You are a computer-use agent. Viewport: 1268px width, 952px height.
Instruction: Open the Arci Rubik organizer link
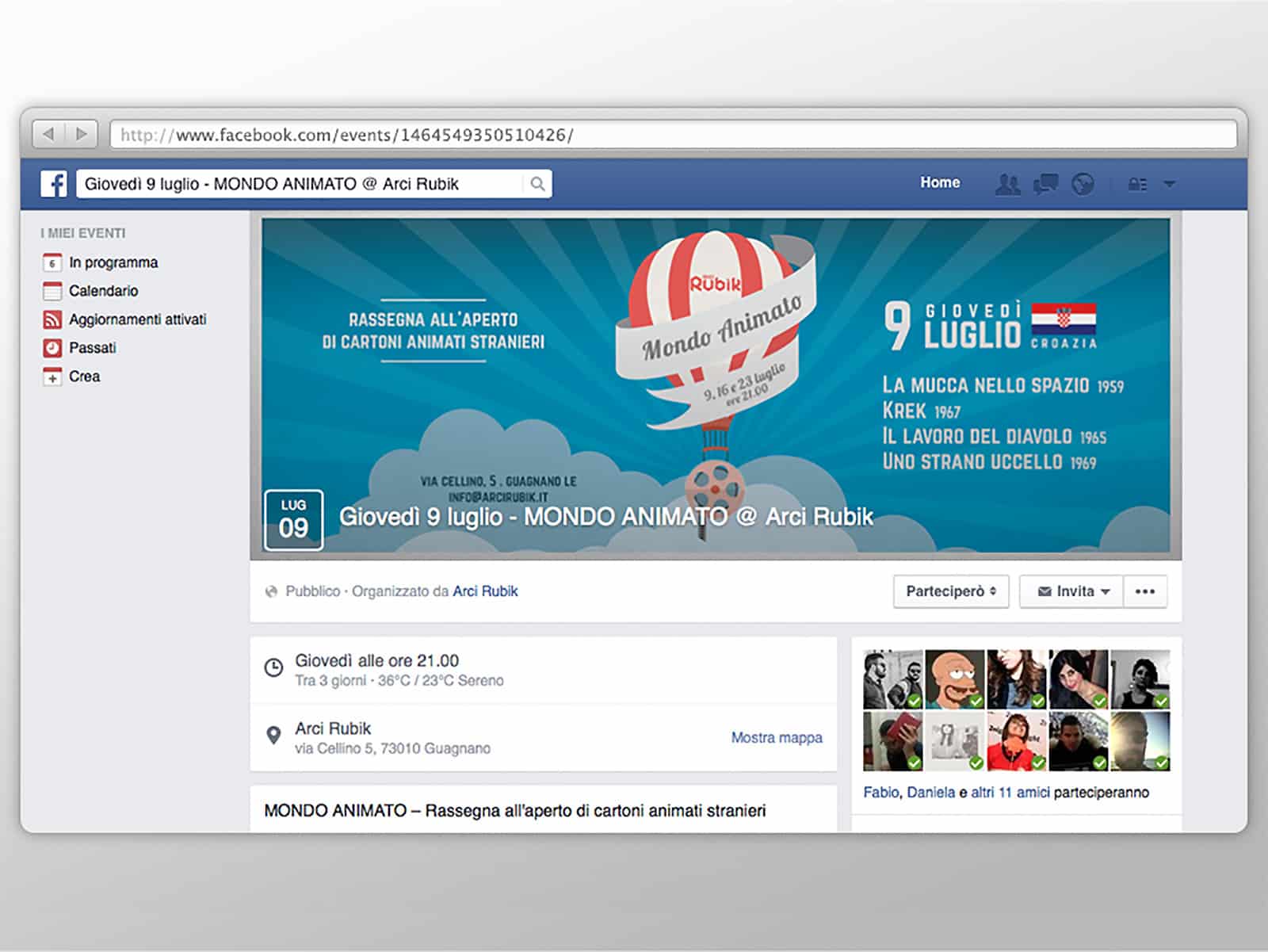coord(485,591)
